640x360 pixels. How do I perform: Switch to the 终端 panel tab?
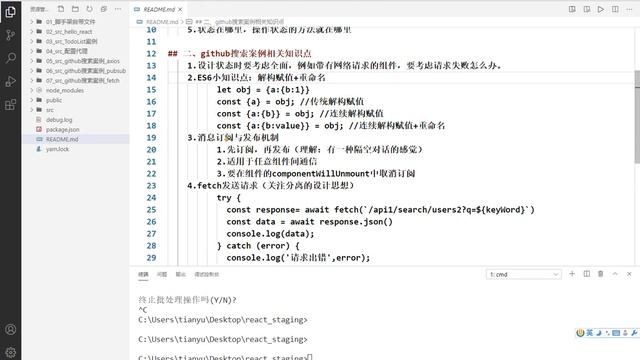[x=143, y=274]
